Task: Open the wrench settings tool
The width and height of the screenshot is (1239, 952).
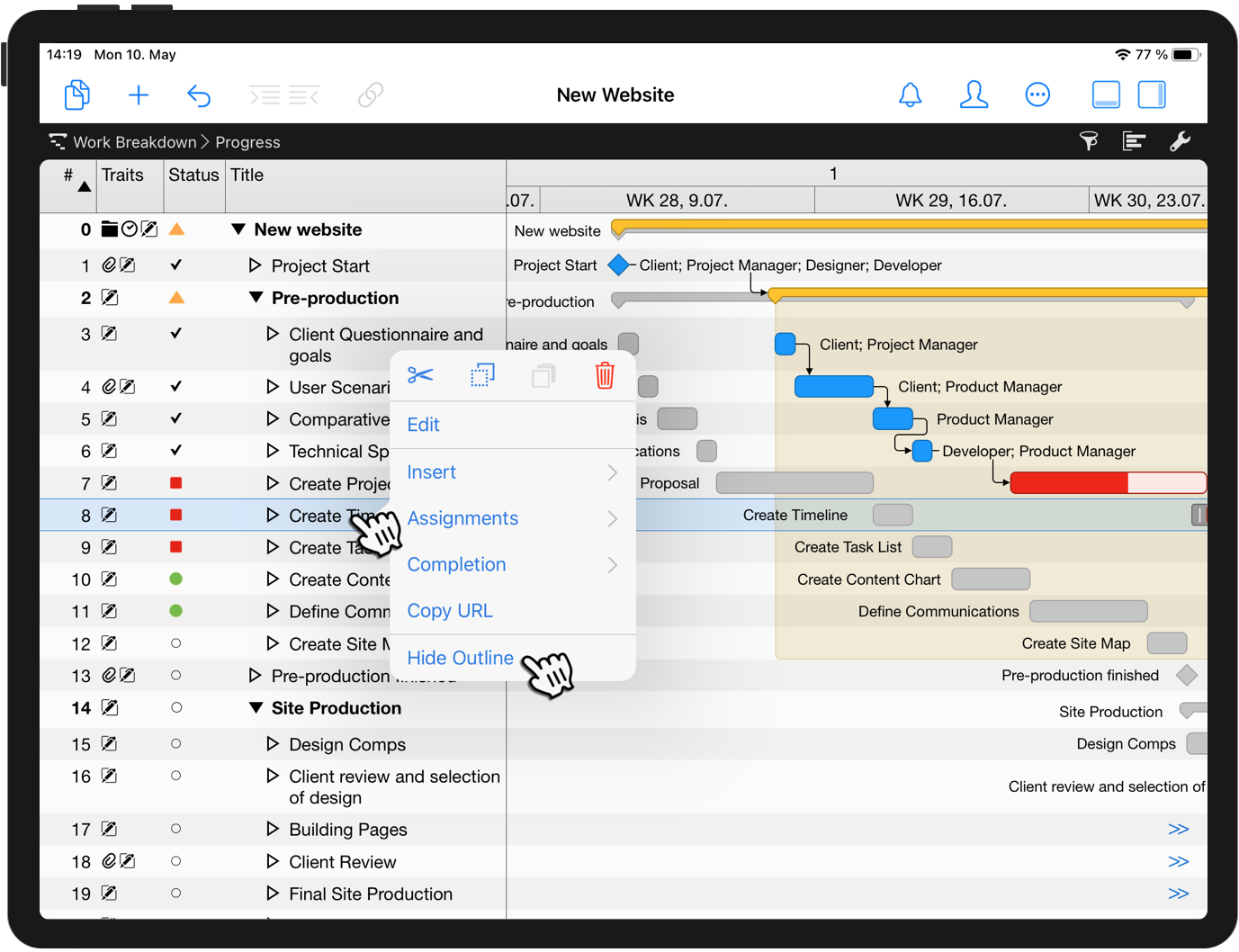Action: (1181, 141)
